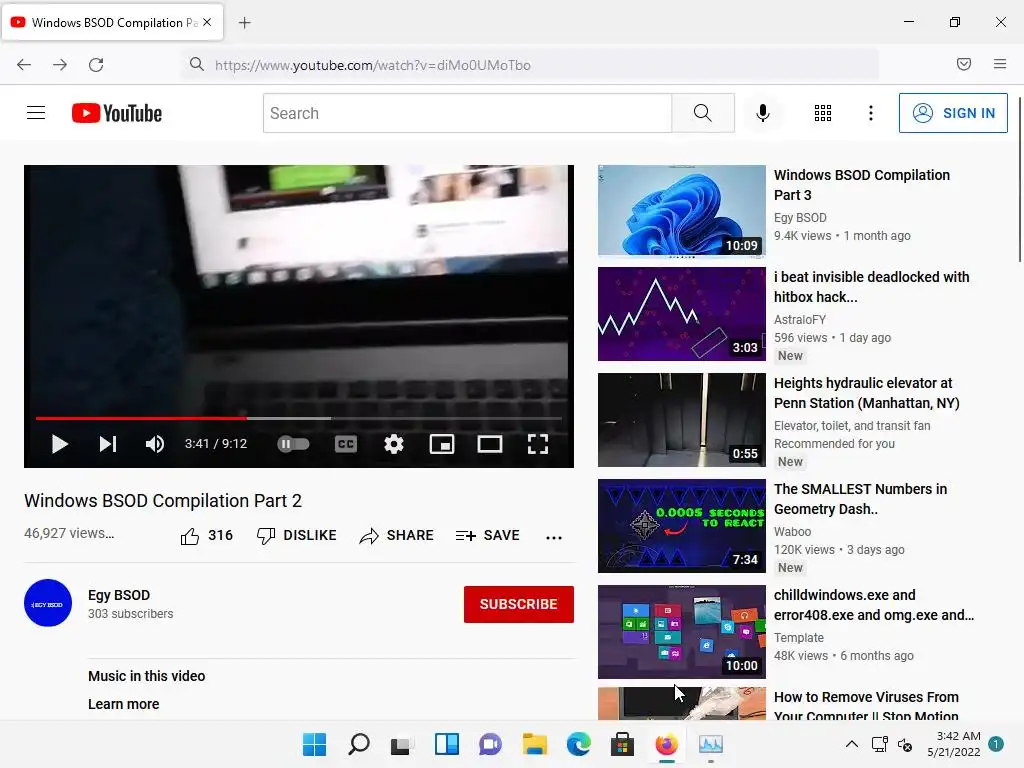The image size is (1024, 768).
Task: Open Widgets from taskbar
Action: click(x=447, y=744)
